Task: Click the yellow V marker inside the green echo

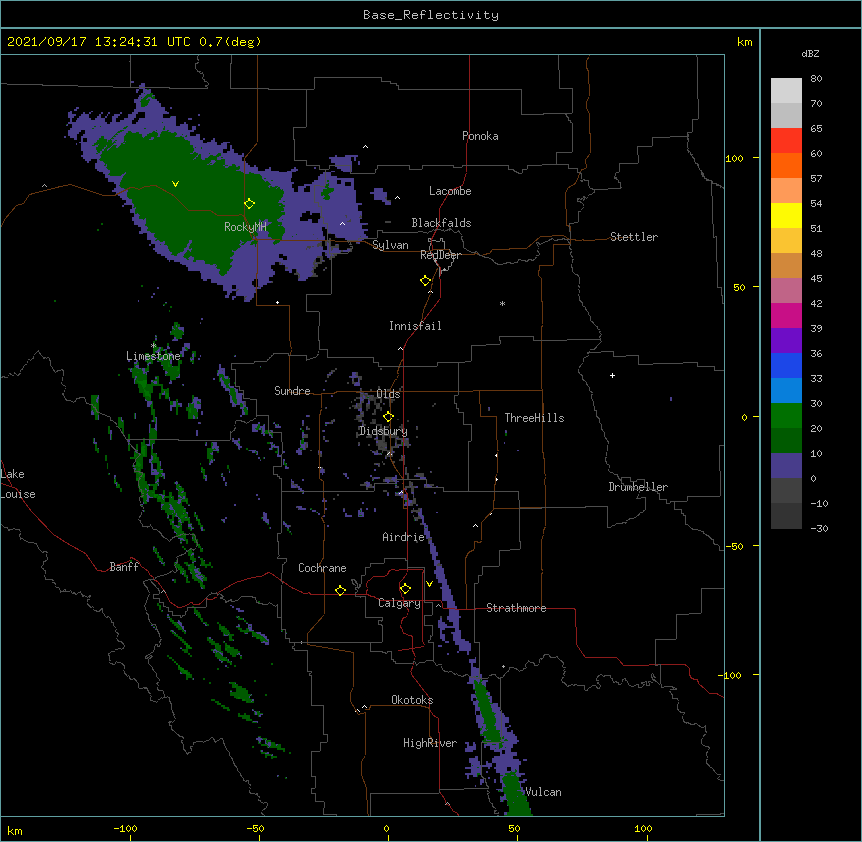Action: pyautogui.click(x=175, y=184)
